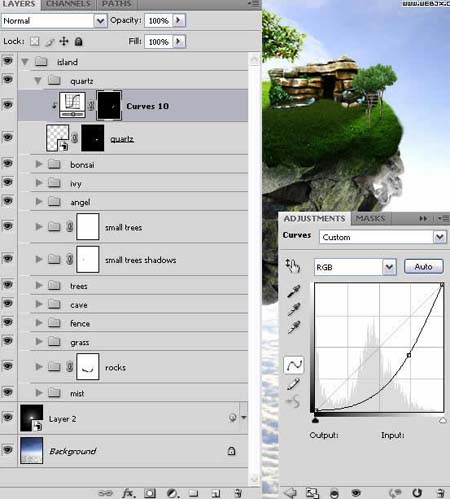Expand the bonsai group
The height and width of the screenshot is (499, 450).
39,164
